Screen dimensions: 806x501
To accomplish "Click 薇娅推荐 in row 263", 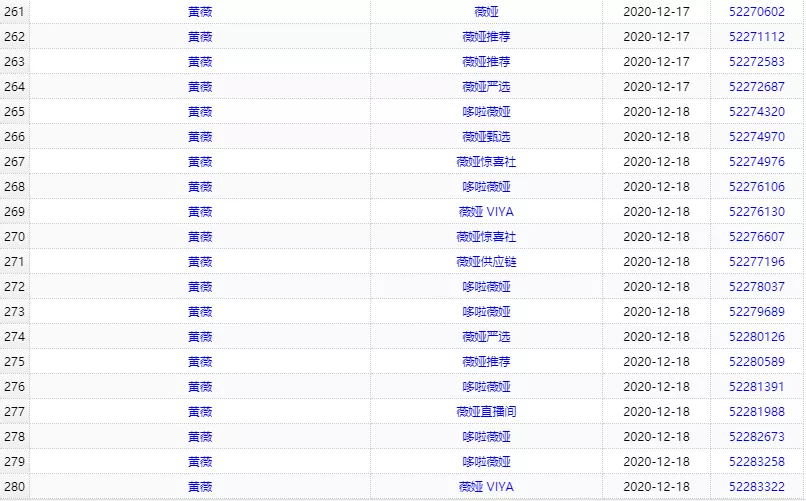I will [486, 62].
